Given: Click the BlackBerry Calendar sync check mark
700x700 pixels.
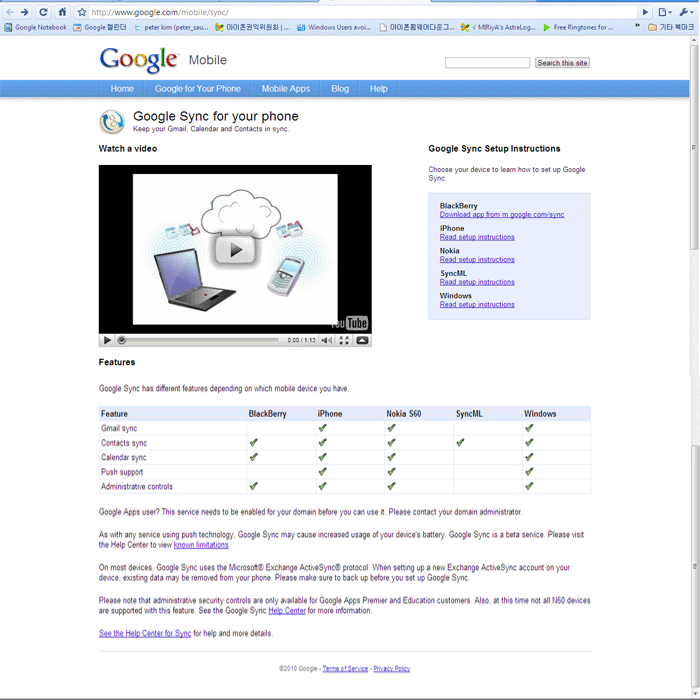Looking at the screenshot, I should 254,457.
